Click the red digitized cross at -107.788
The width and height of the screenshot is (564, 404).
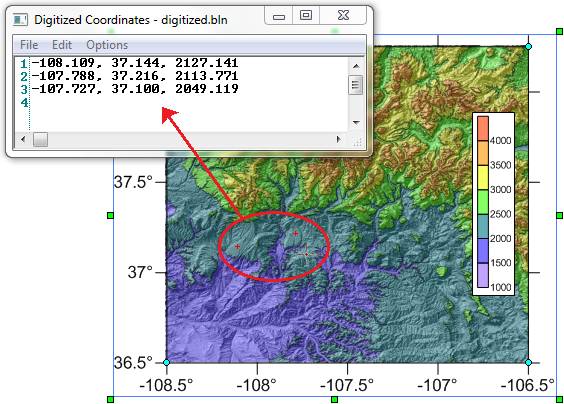tap(295, 233)
